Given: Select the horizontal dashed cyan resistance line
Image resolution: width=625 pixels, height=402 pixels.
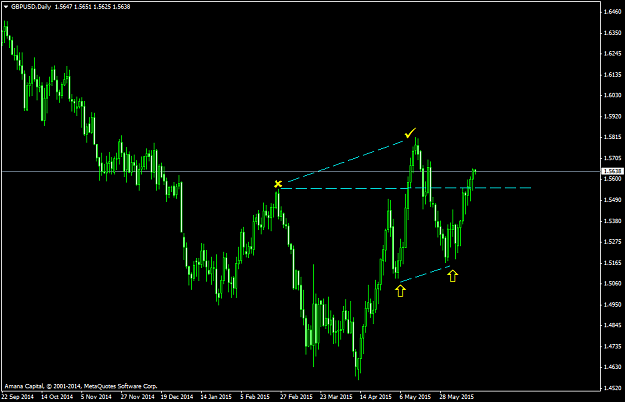Looking at the screenshot, I should (406, 188).
